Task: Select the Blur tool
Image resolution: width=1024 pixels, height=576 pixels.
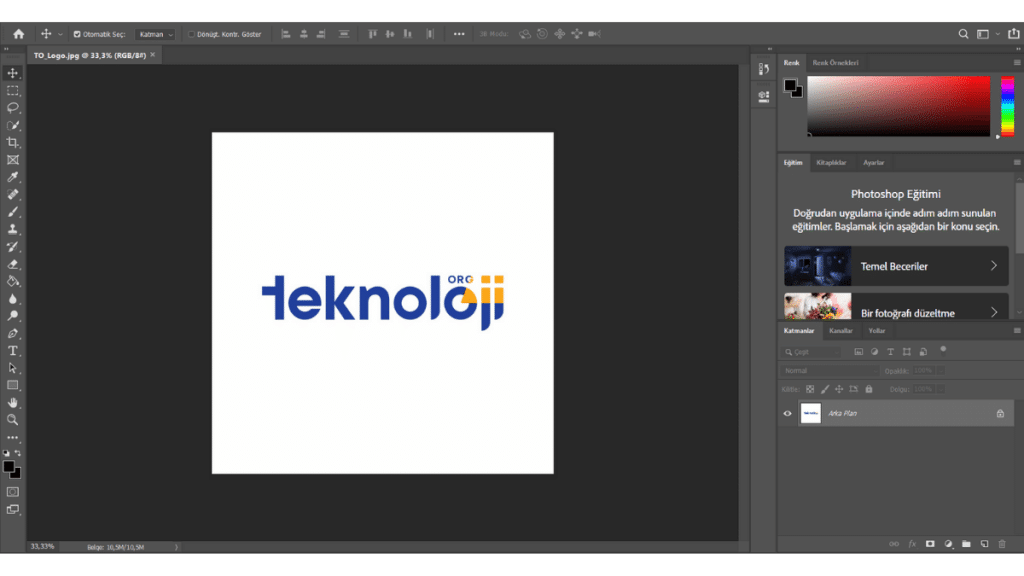Action: coord(12,298)
